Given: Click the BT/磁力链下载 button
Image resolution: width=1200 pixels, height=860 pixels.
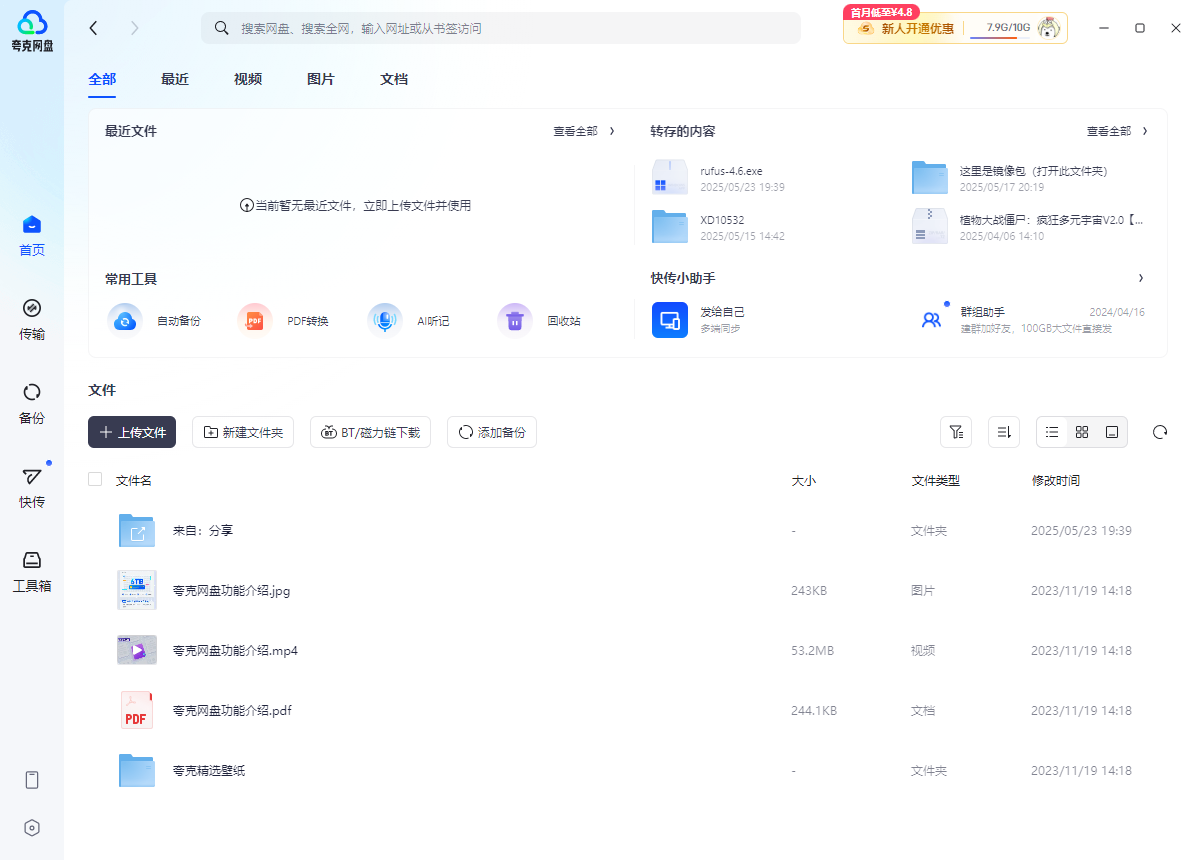Looking at the screenshot, I should point(370,432).
